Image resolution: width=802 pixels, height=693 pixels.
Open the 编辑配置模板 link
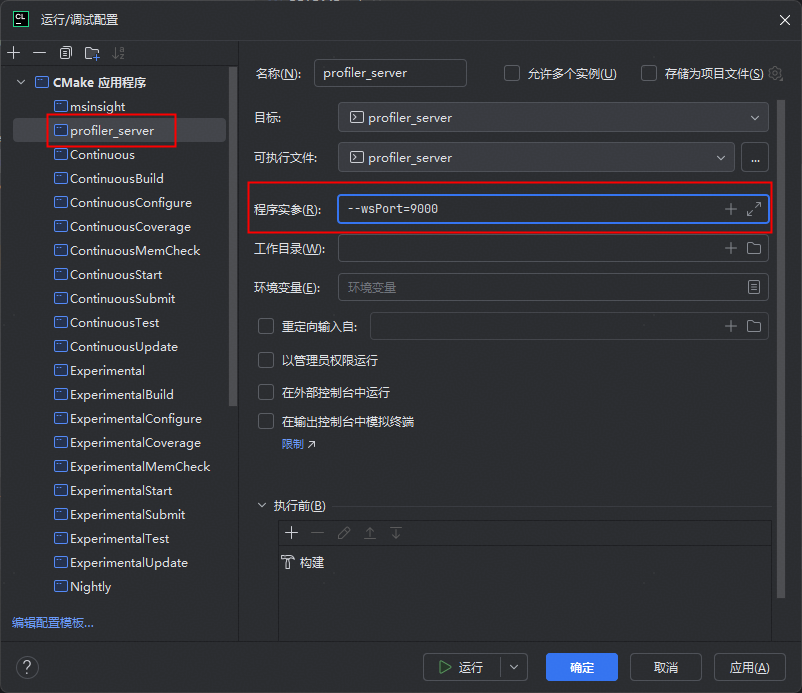pyautogui.click(x=53, y=622)
